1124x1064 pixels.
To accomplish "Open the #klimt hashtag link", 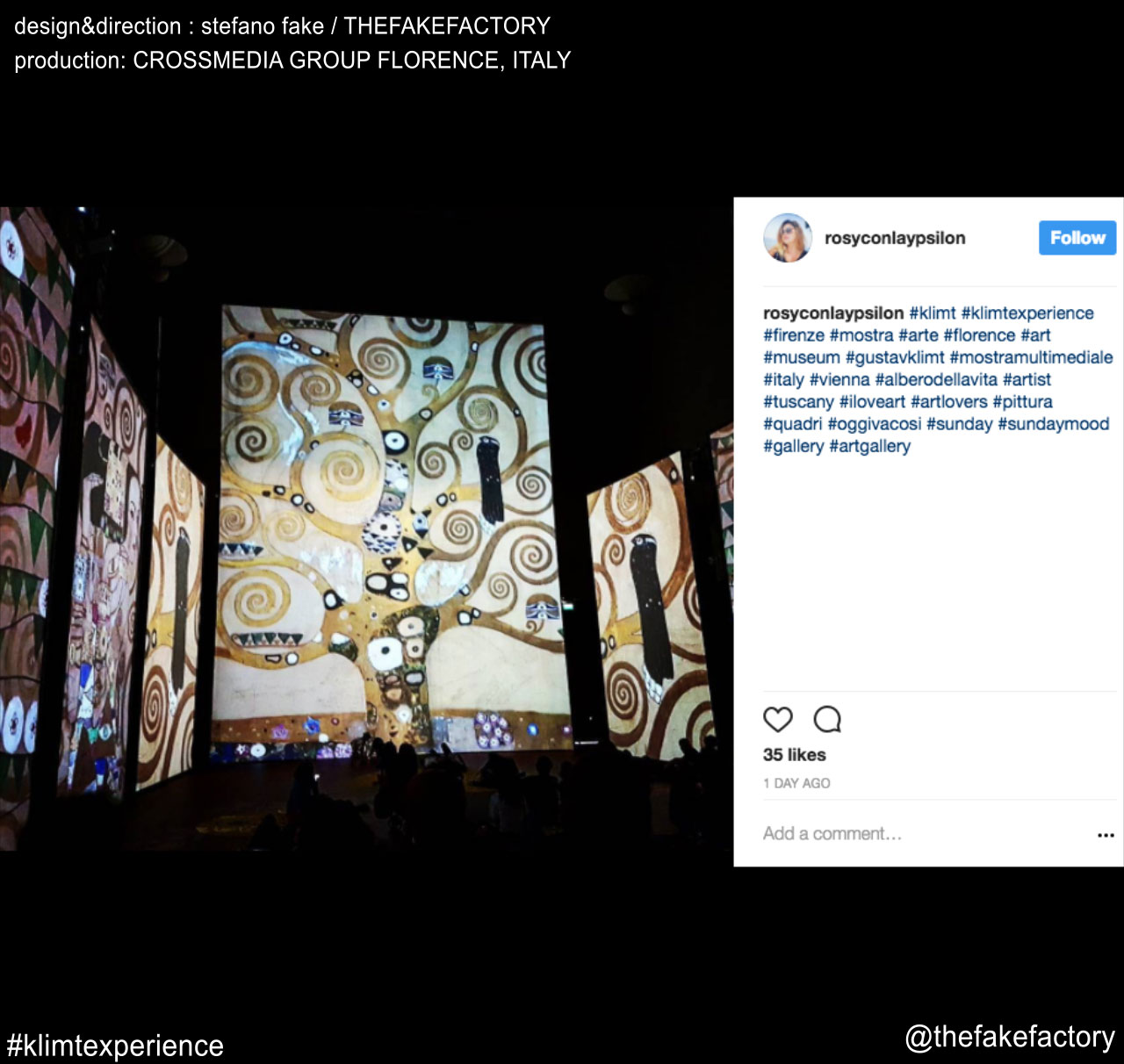I will coord(933,313).
